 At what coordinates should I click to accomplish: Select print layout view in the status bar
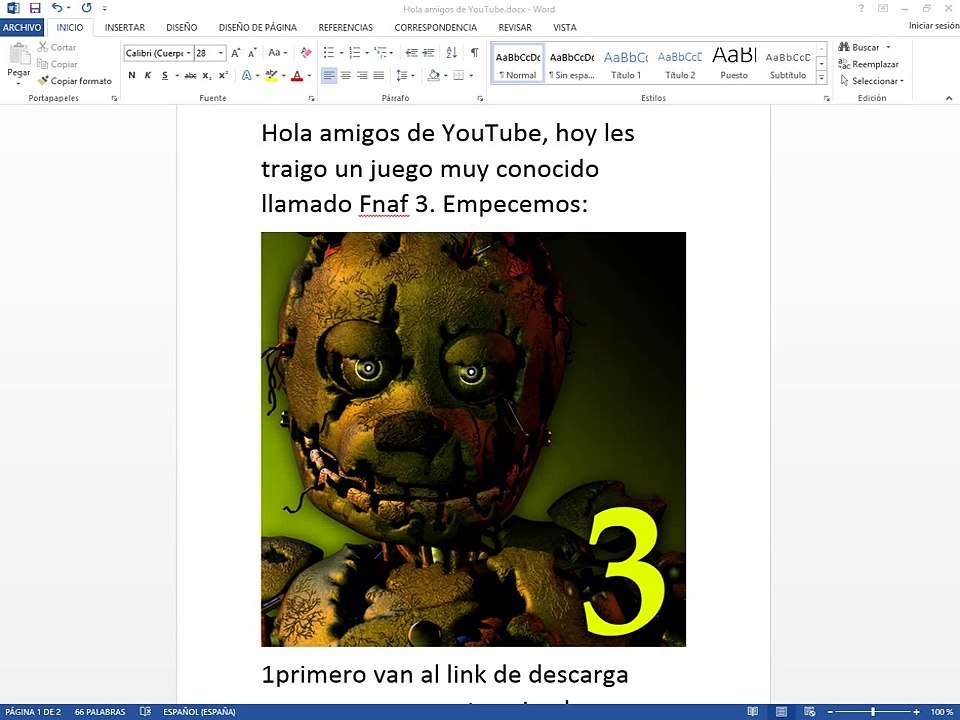(x=781, y=711)
